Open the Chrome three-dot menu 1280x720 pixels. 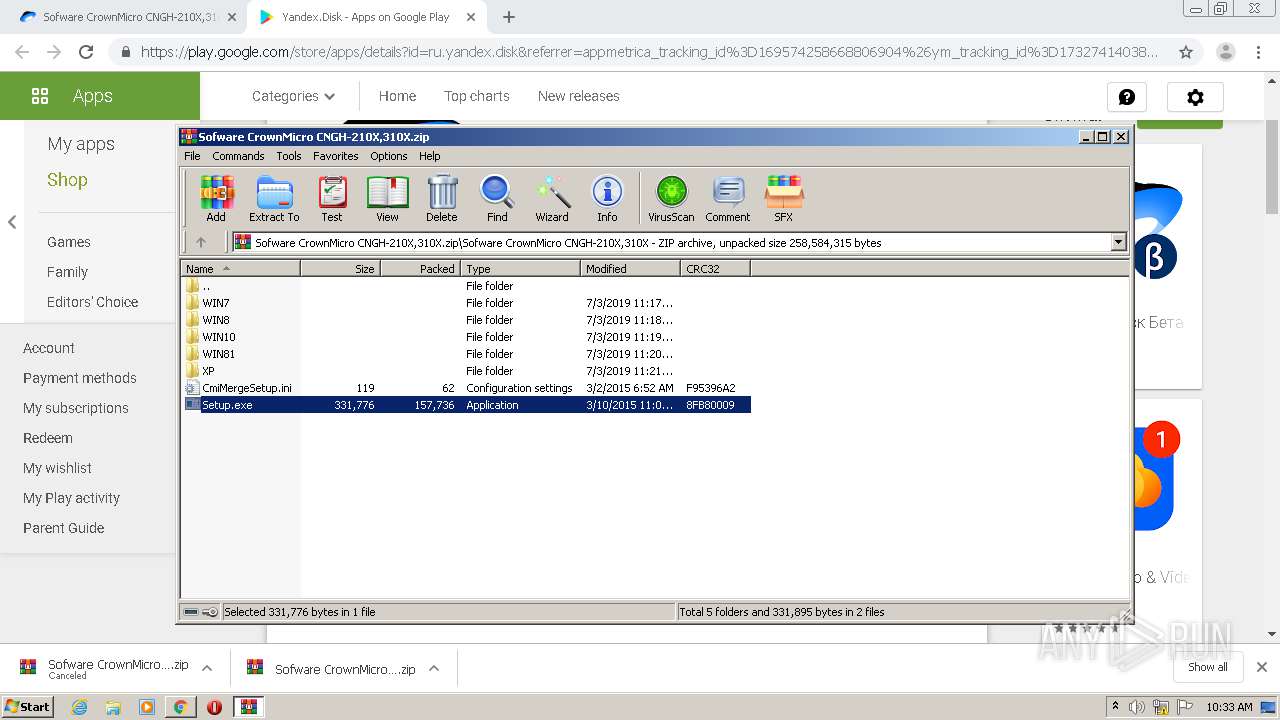(1259, 52)
